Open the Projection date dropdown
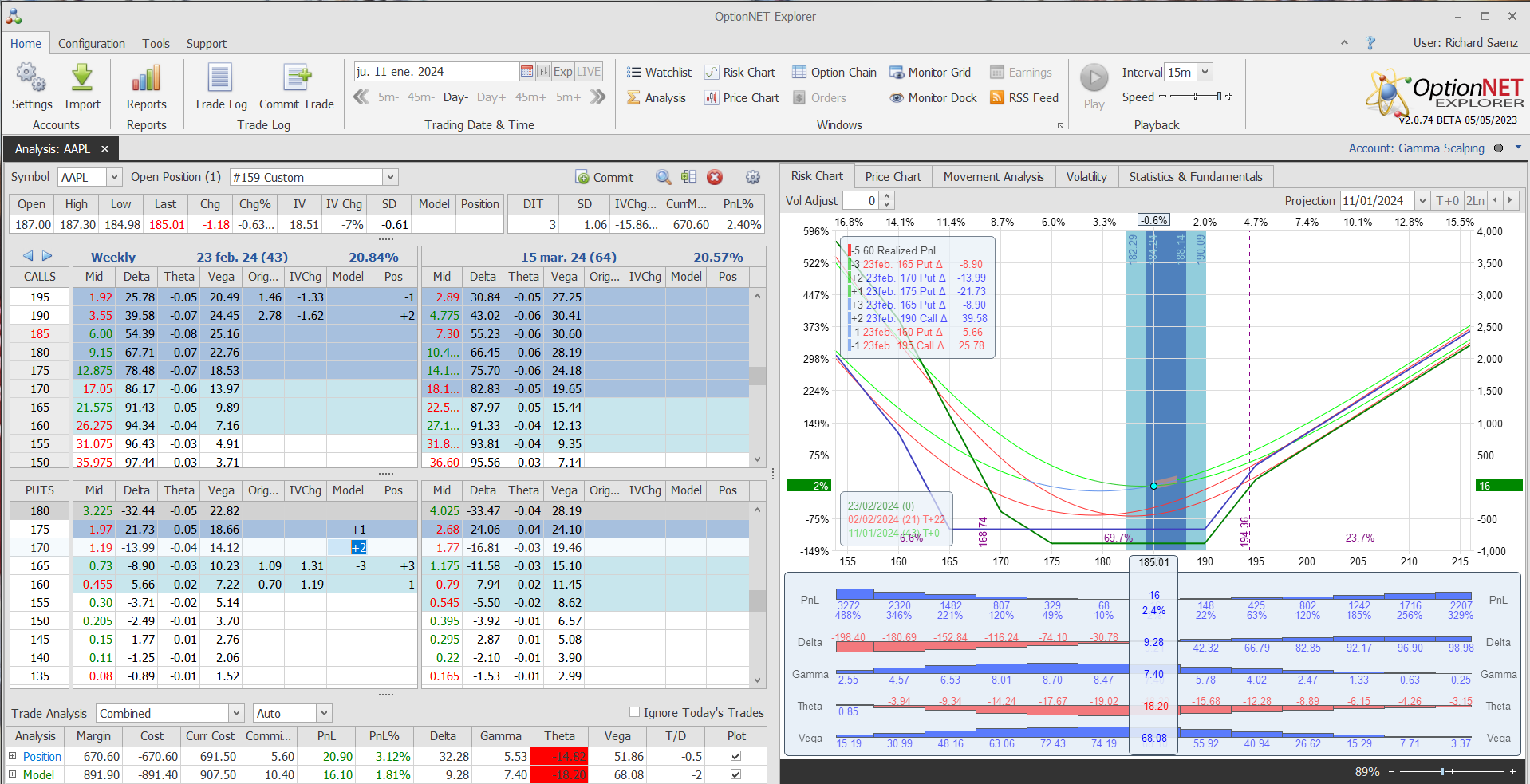Screen dimensions: 1530x784 coord(1422,201)
